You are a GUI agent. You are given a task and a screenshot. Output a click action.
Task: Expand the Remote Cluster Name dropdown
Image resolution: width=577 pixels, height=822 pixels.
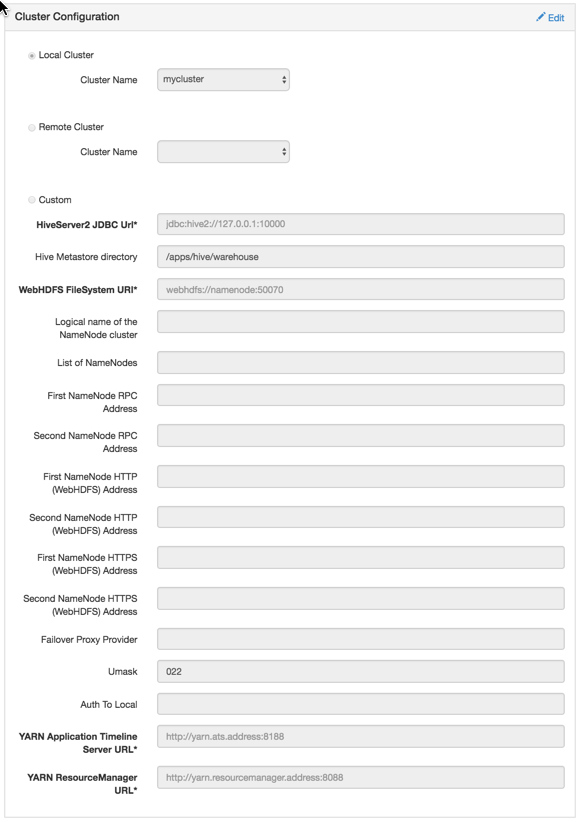[x=223, y=152]
